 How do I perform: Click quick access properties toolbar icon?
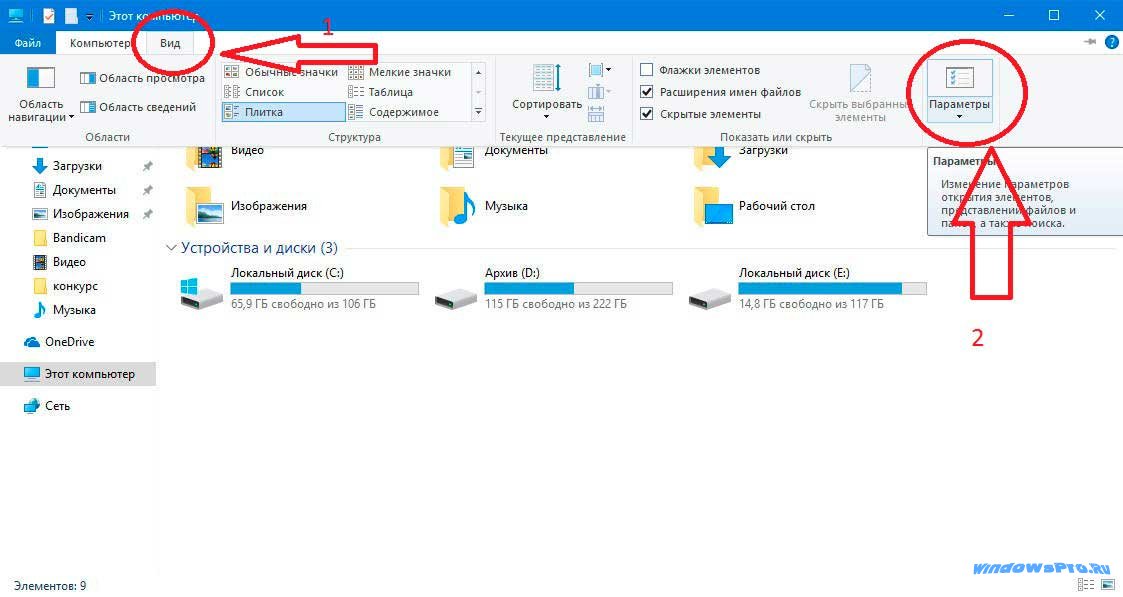pos(48,15)
